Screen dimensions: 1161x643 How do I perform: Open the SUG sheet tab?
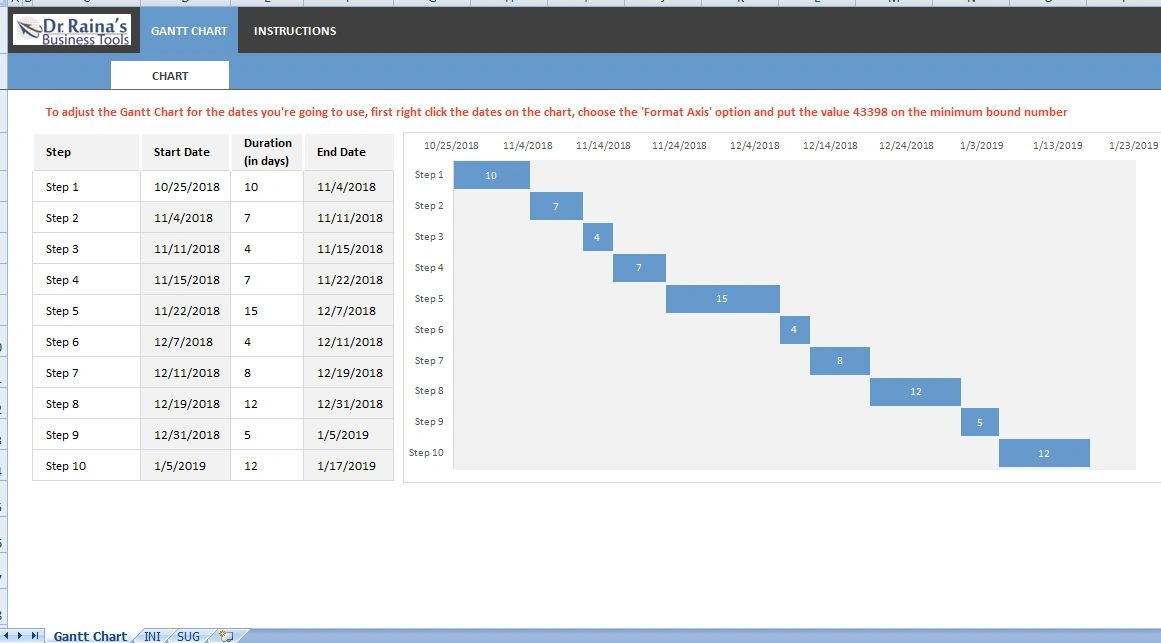coord(187,636)
